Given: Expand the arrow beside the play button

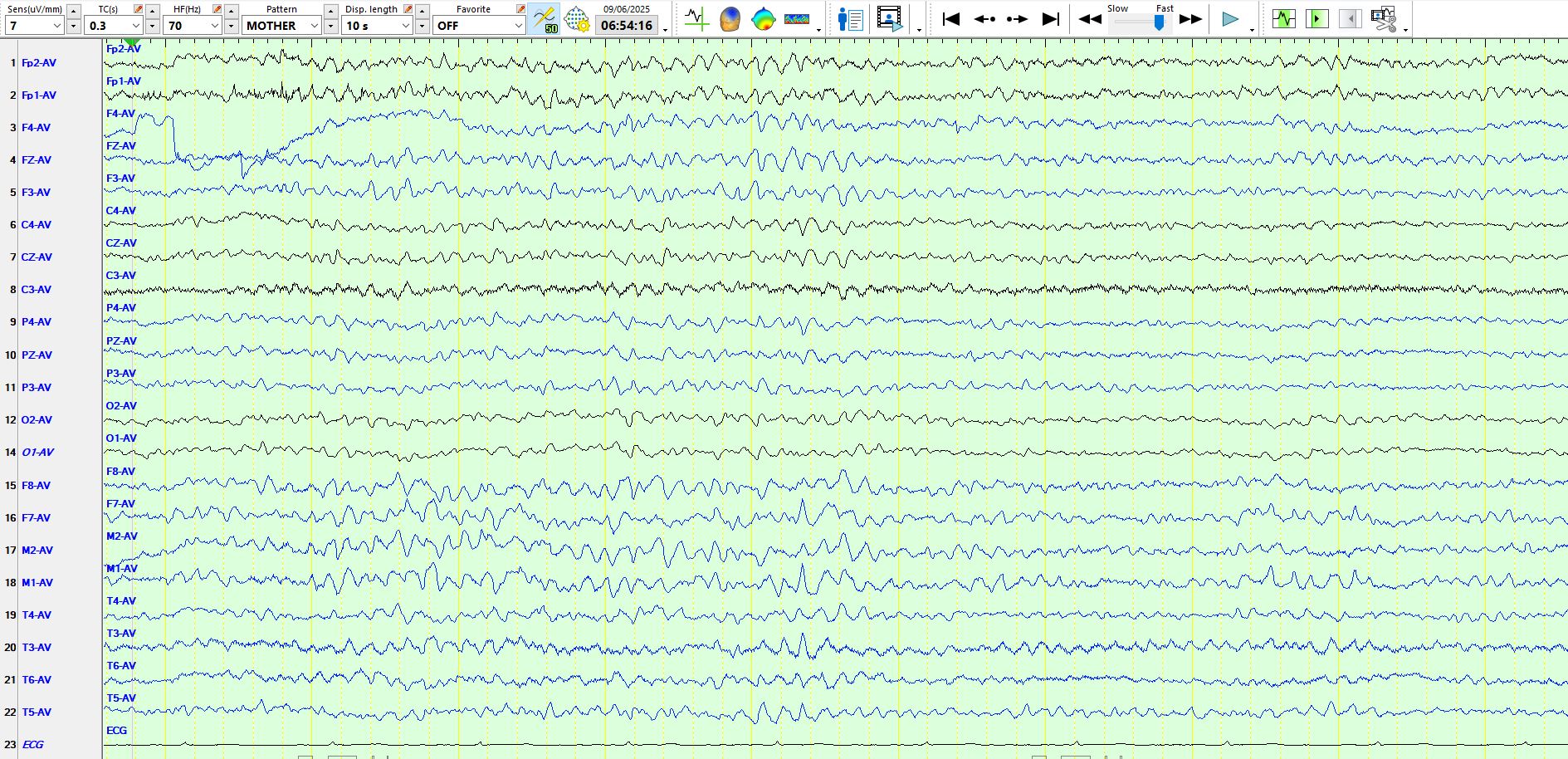Looking at the screenshot, I should coord(1252,30).
